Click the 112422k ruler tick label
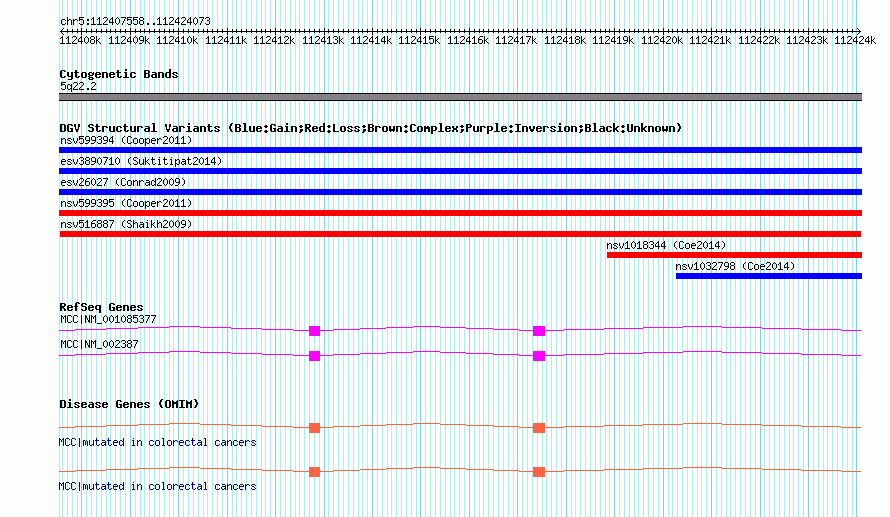 759,40
